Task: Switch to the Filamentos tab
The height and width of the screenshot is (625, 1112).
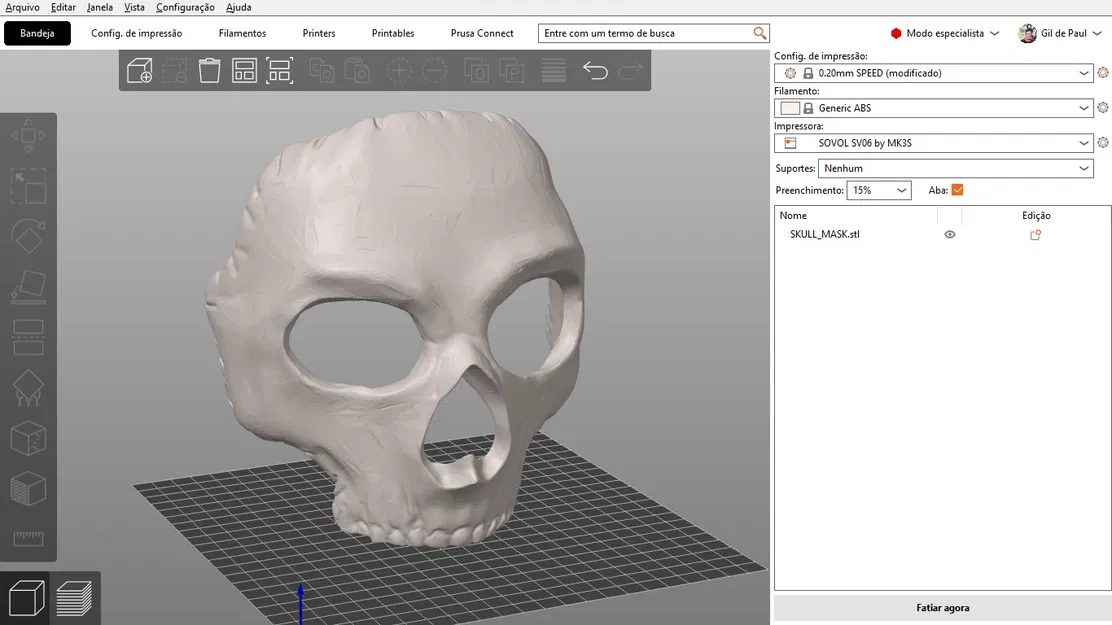Action: (242, 33)
